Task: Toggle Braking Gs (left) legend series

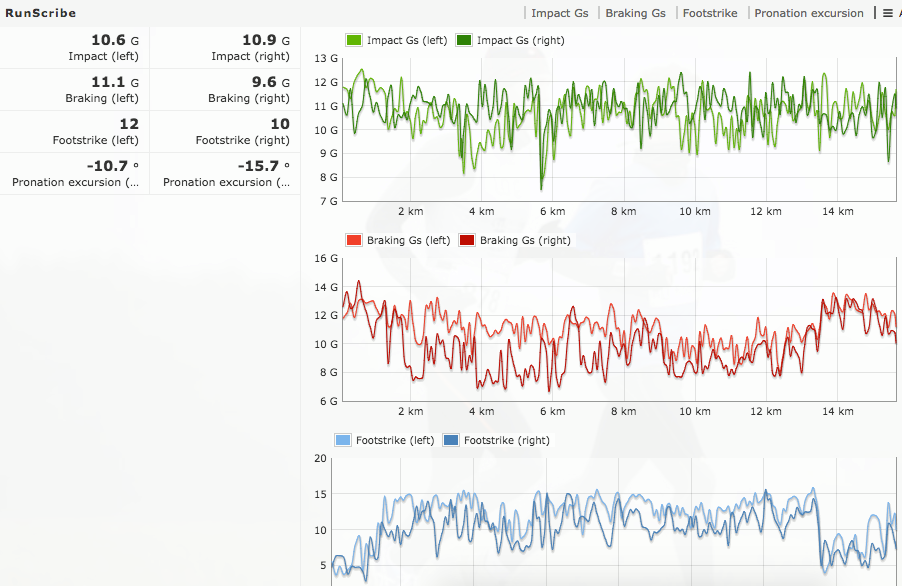Action: (x=398, y=240)
